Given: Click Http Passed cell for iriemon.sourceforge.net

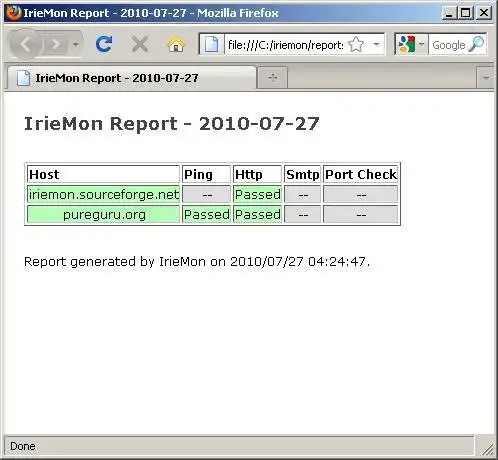Looking at the screenshot, I should pyautogui.click(x=257, y=194).
